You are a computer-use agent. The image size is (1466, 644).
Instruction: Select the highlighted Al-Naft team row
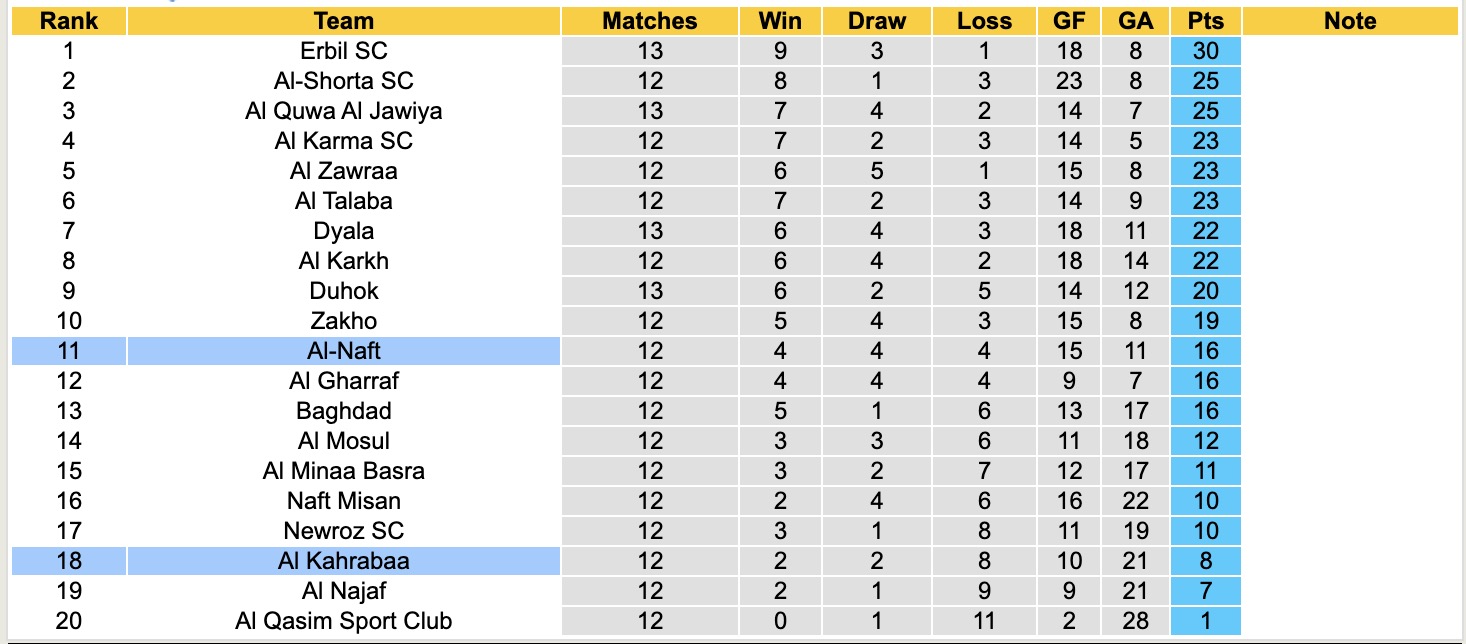click(343, 351)
